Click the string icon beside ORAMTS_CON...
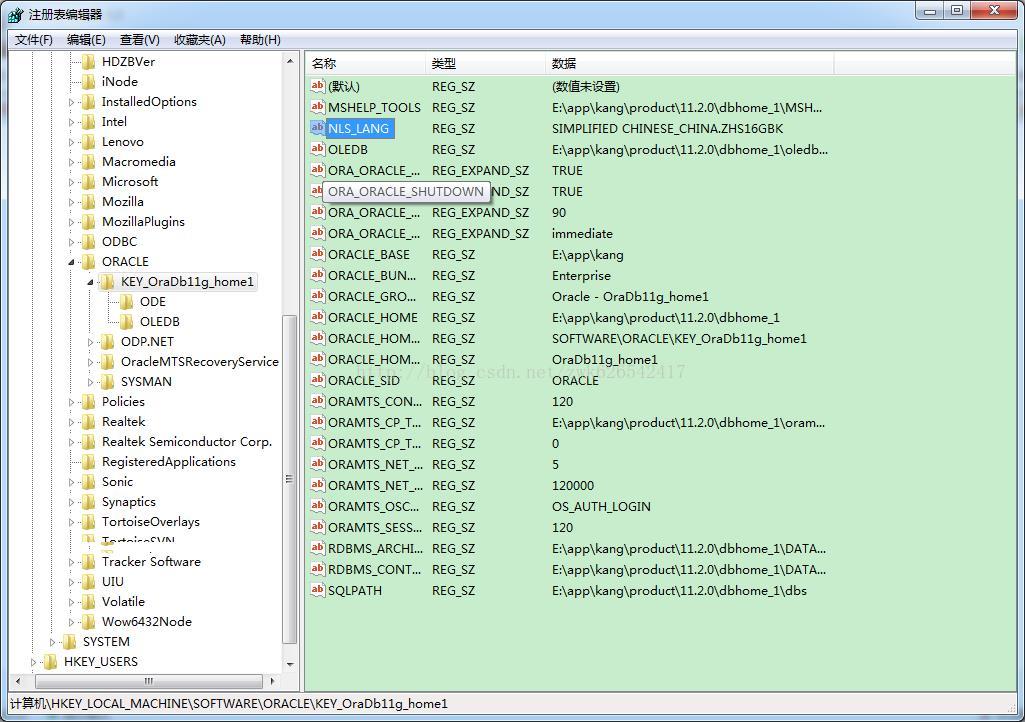The image size is (1025, 722). (318, 400)
